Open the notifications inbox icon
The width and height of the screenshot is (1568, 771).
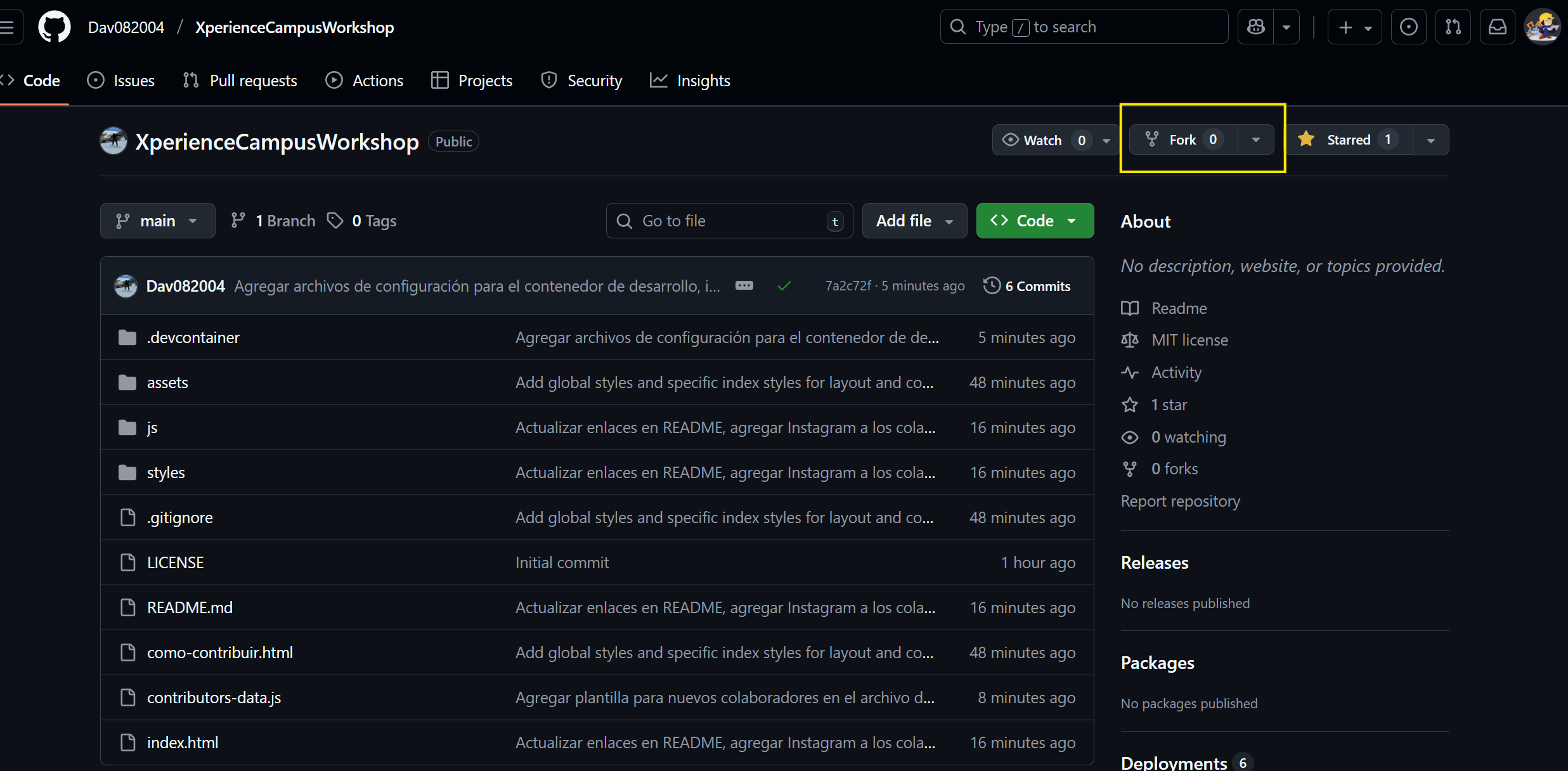click(1497, 26)
